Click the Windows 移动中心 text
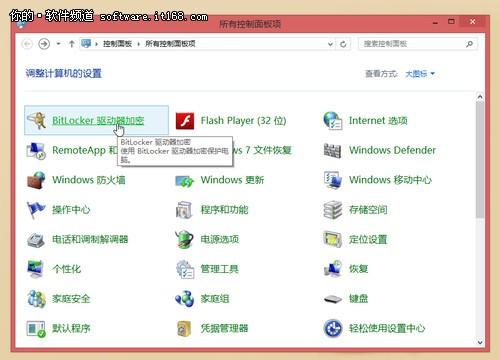The width and height of the screenshot is (500, 360). point(390,180)
